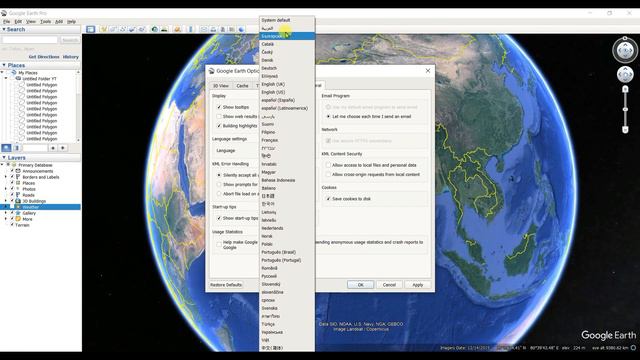
Task: Expand the Borders and Labels layer
Action: coord(6,177)
